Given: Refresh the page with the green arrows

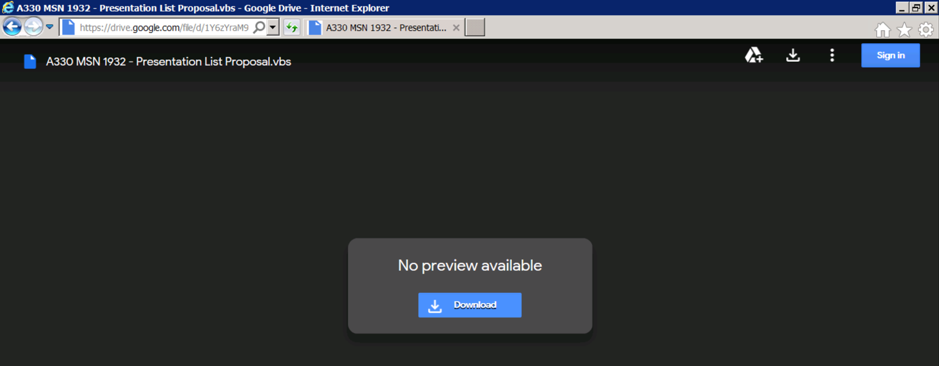Looking at the screenshot, I should tap(292, 28).
